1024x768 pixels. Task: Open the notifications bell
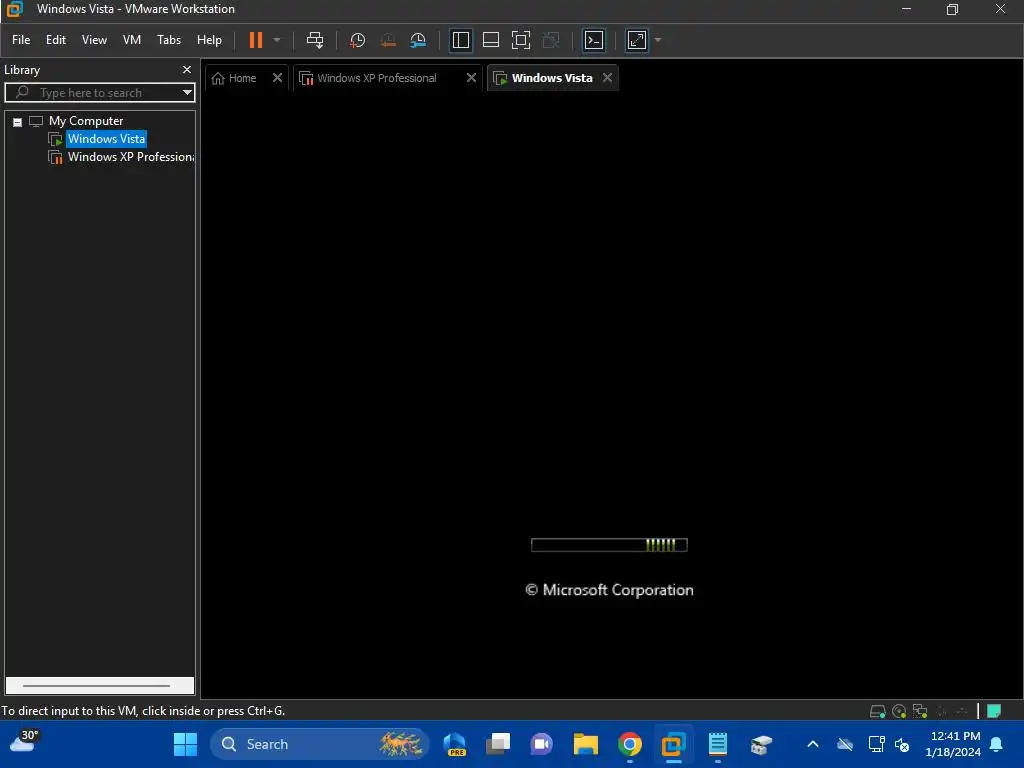[x=997, y=744]
